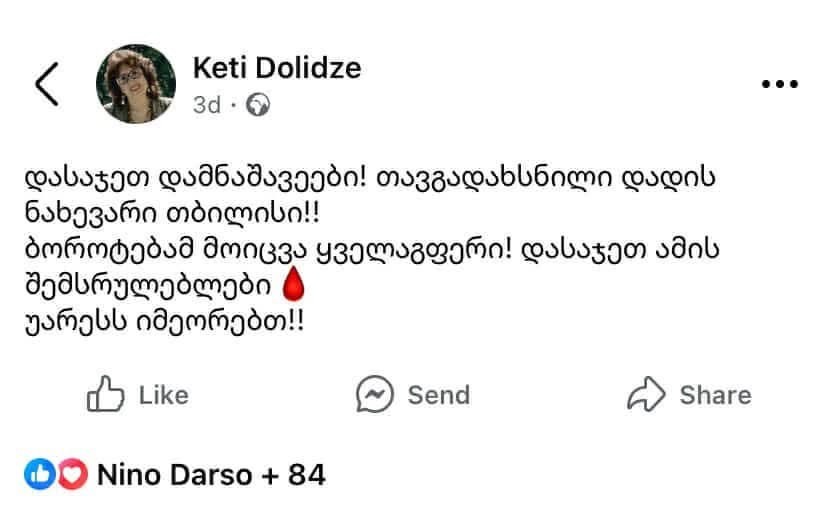The width and height of the screenshot is (828, 522).
Task: Open the three-dot post options menu
Action: [x=779, y=85]
